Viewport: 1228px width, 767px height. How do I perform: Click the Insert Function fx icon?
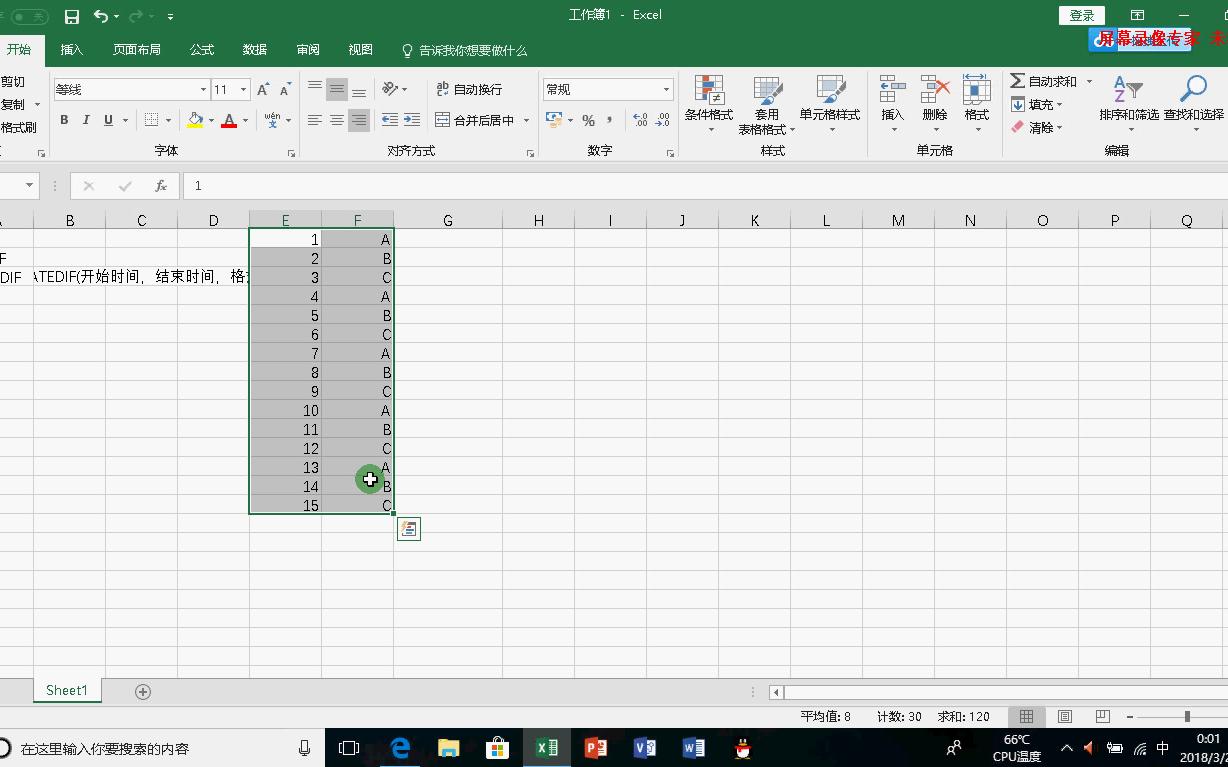[x=160, y=185]
